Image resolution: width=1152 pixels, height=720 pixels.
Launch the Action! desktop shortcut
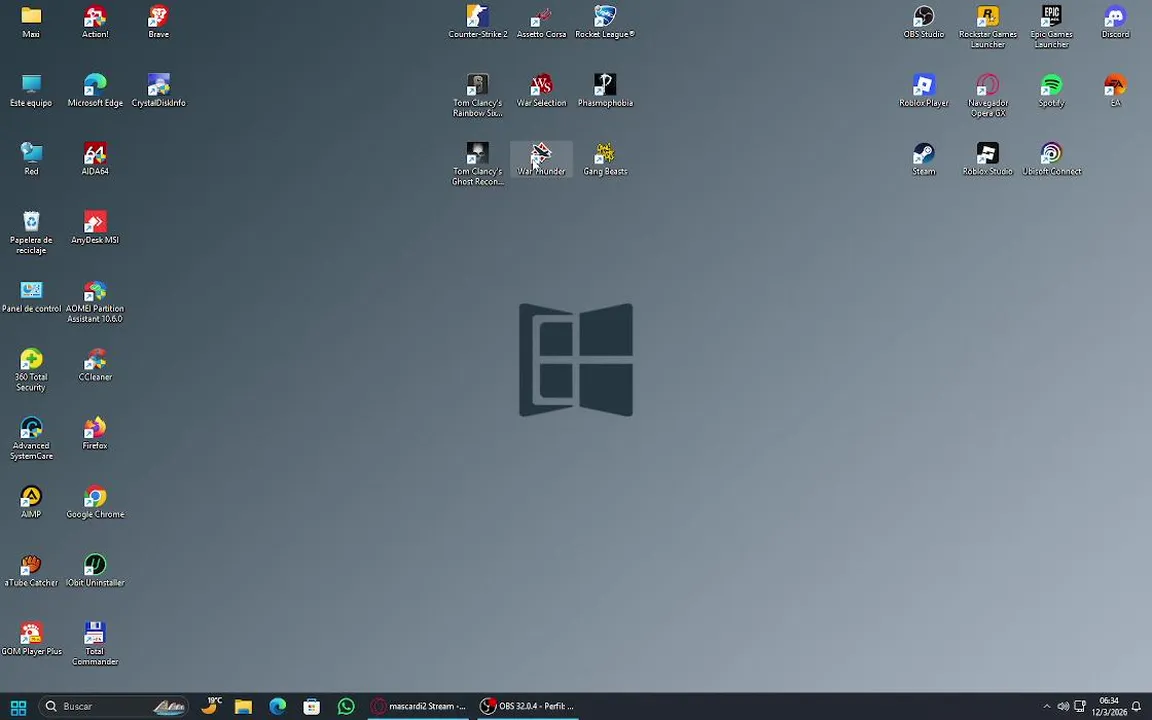point(95,21)
